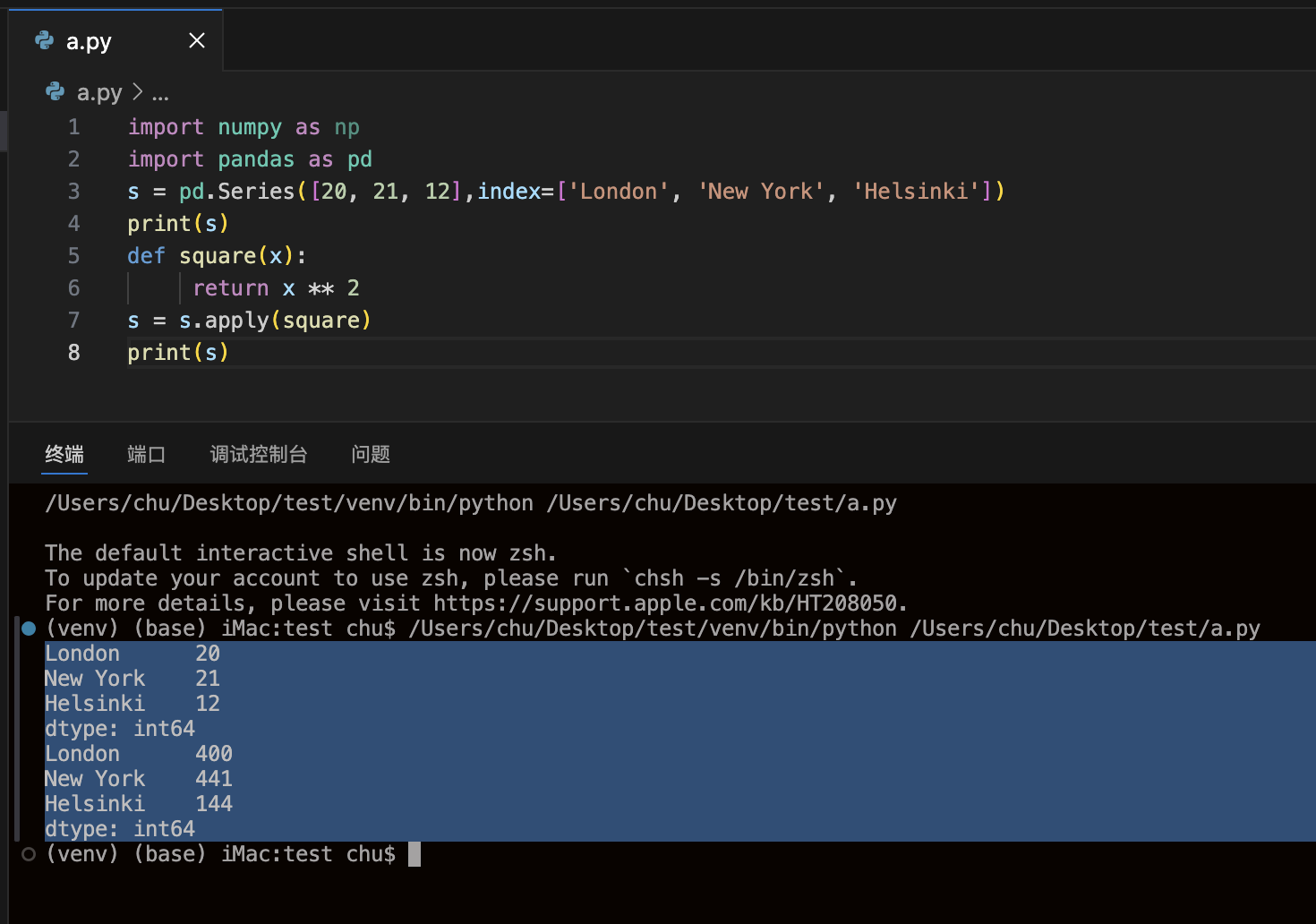
Task: Click the blue command status dot in terminal
Action: tap(29, 629)
